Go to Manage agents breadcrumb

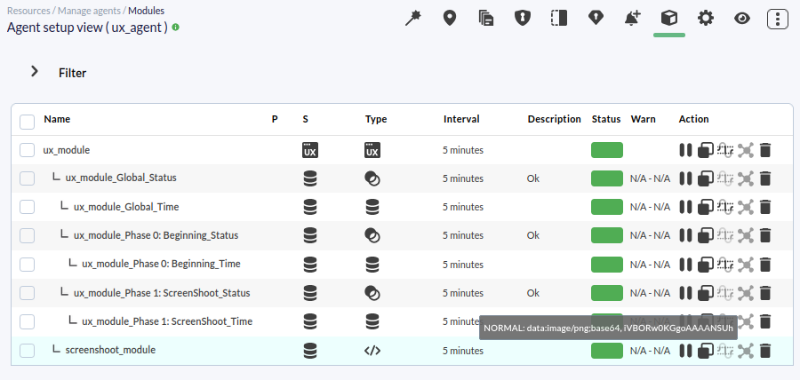coord(89,10)
